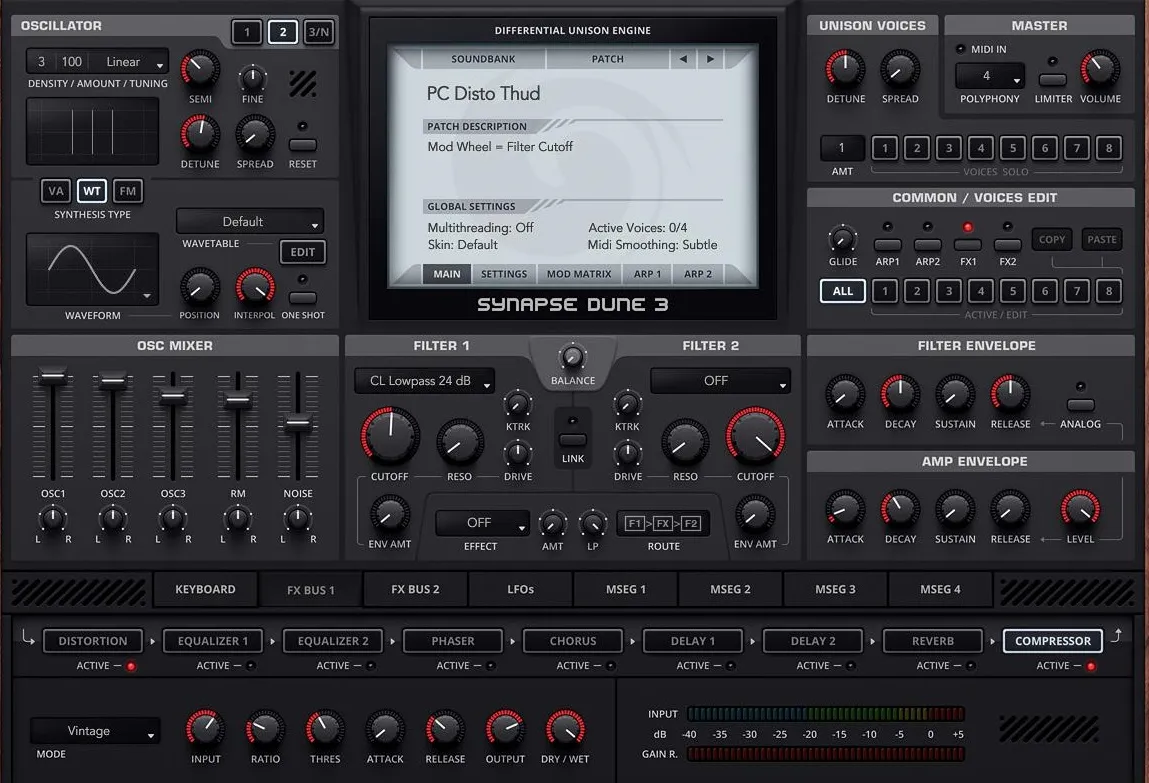Click the Amp Envelope ATTACK knob

[845, 509]
